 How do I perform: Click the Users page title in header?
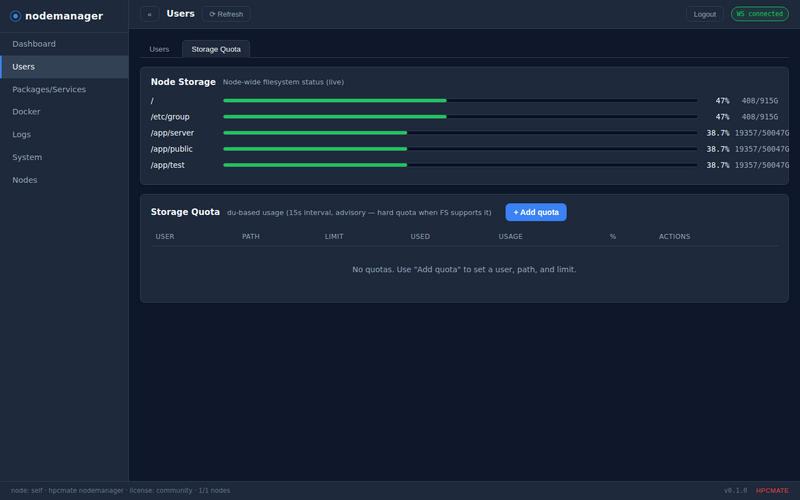(181, 14)
